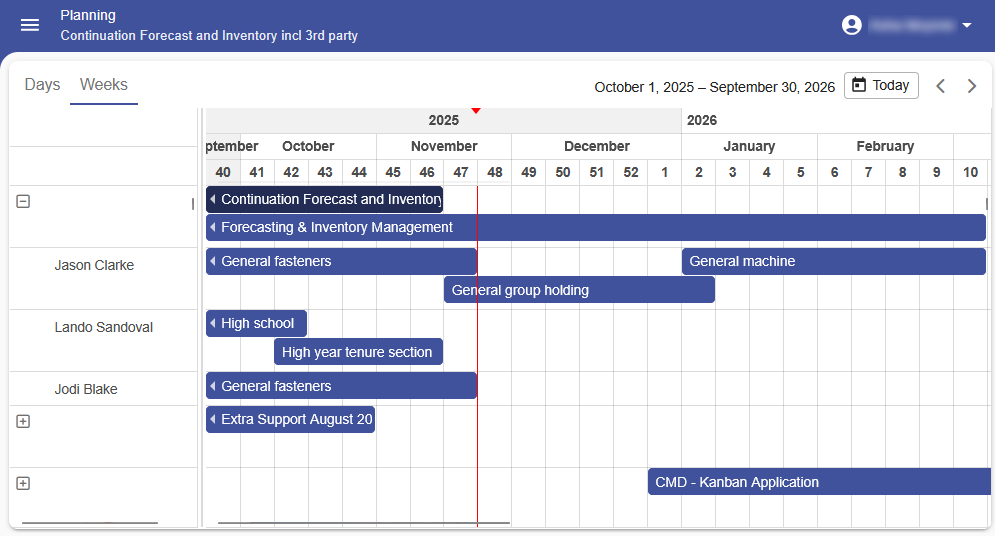Screen dimensions: 995x536
Task: Expand the Extra Support August row group
Action: point(23,421)
